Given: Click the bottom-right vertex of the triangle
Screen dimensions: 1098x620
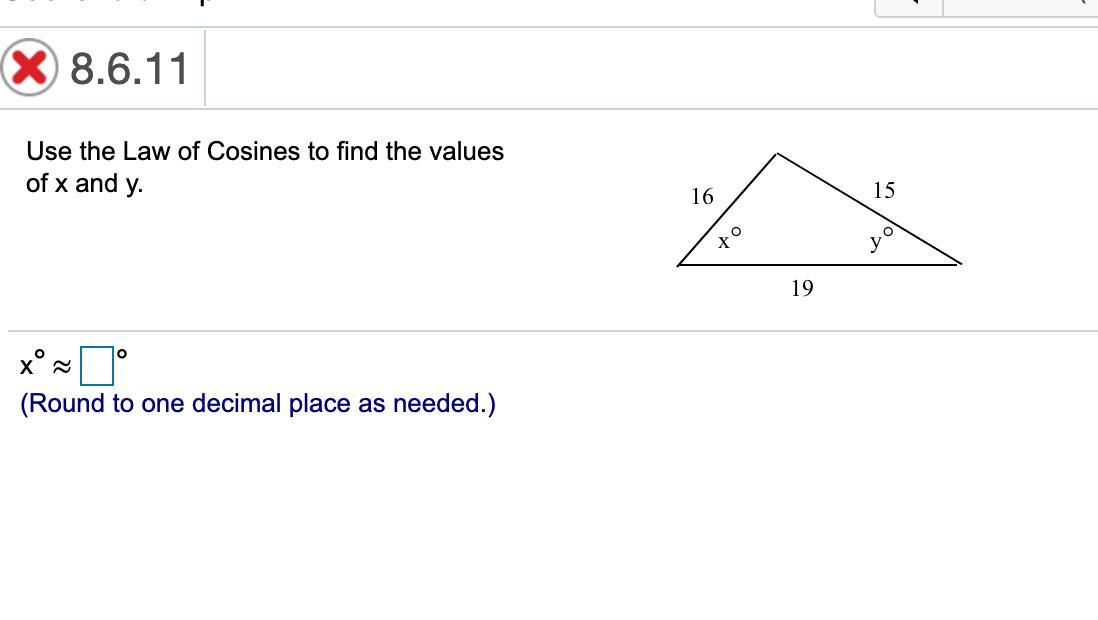Looking at the screenshot, I should tap(961, 264).
